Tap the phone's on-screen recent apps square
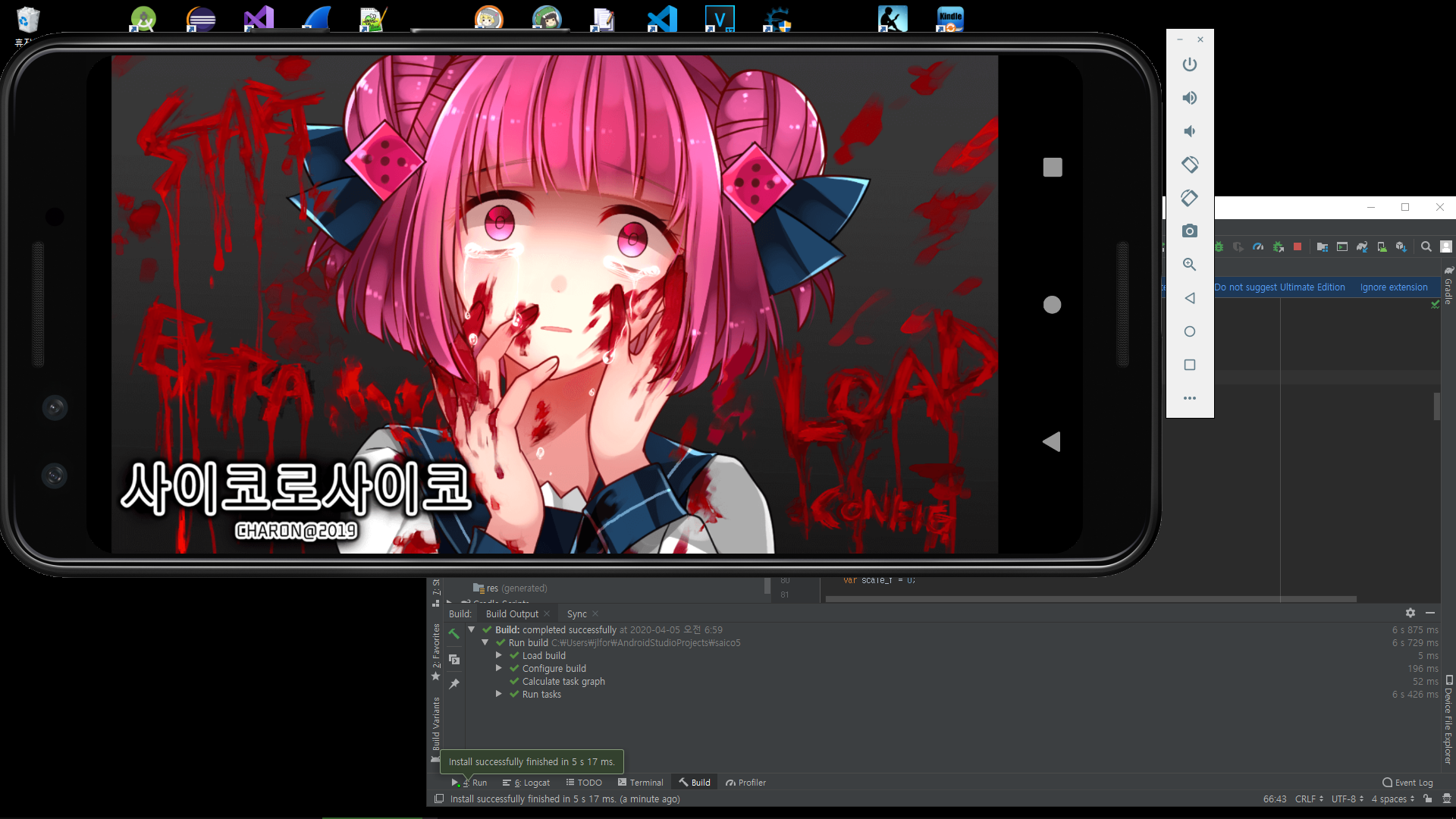The image size is (1456, 819). pos(1053,167)
